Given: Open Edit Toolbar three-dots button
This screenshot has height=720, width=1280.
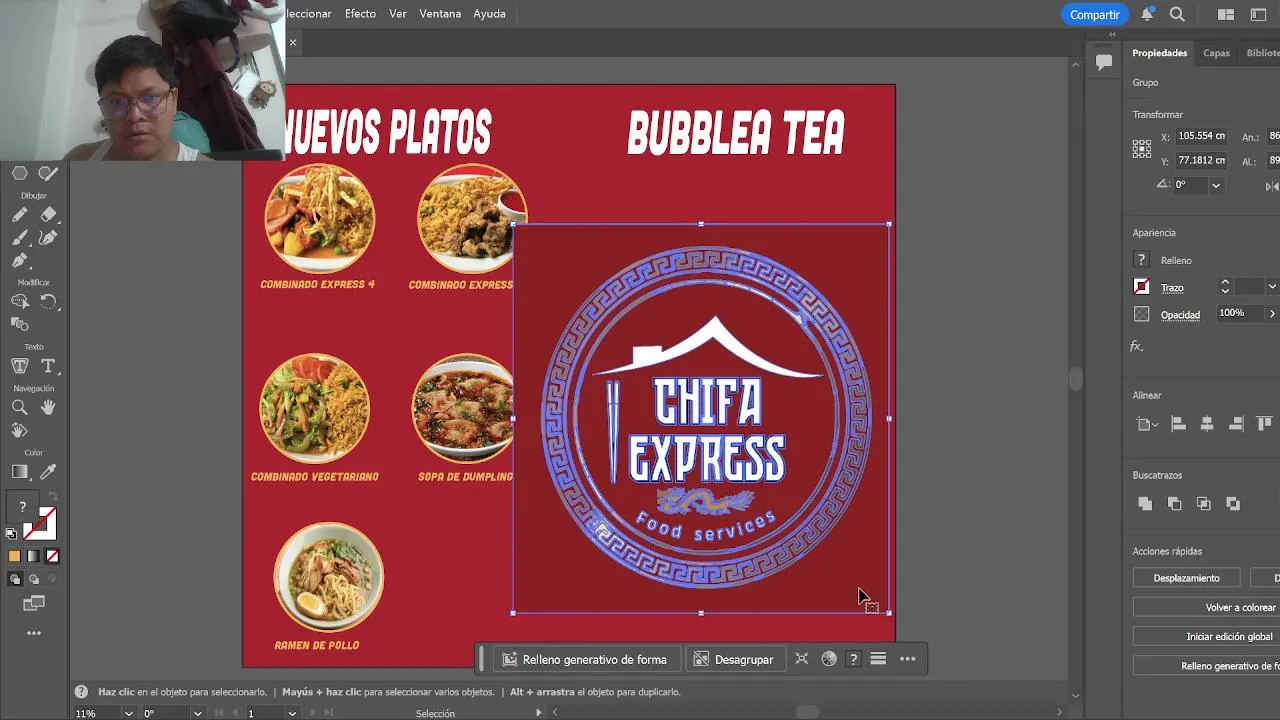Looking at the screenshot, I should [34, 633].
